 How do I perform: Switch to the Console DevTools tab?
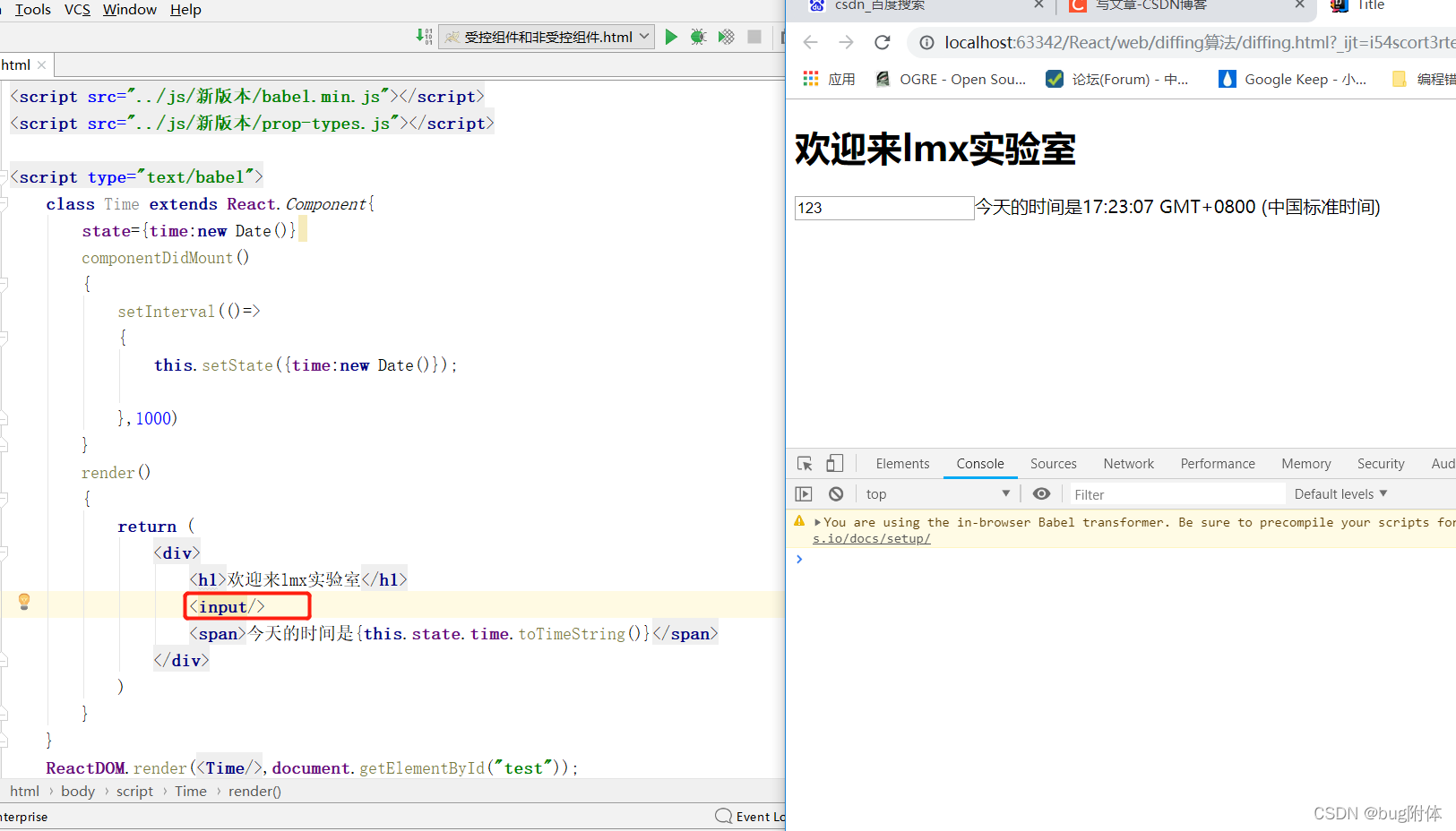(x=979, y=464)
